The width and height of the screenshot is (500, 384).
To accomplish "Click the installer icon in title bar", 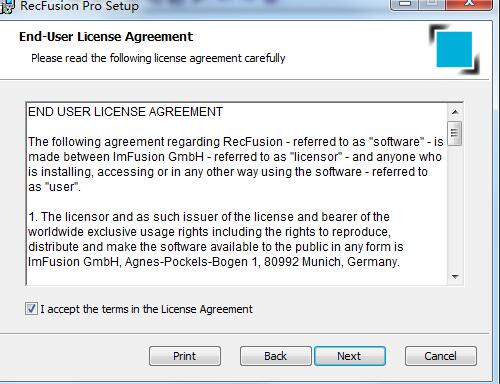I will tap(7, 6).
